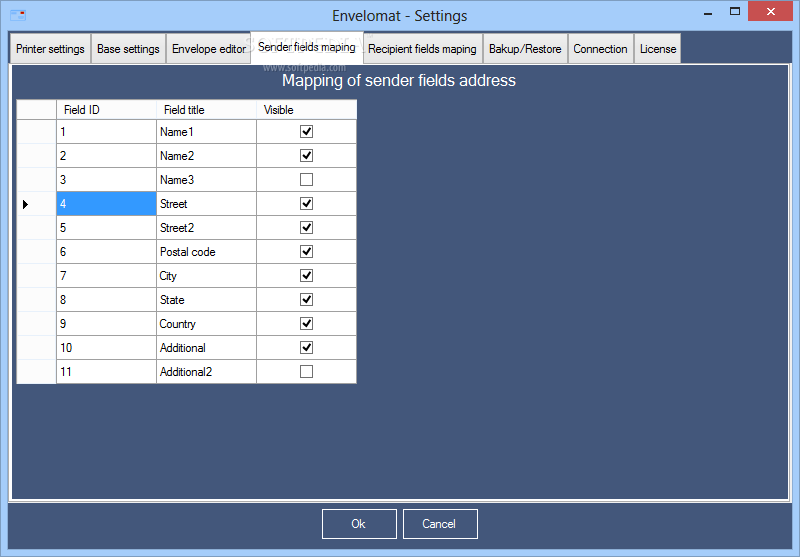Maximize the Envelomat Settings window
Screen dimensions: 800x557
pyautogui.click(x=735, y=11)
